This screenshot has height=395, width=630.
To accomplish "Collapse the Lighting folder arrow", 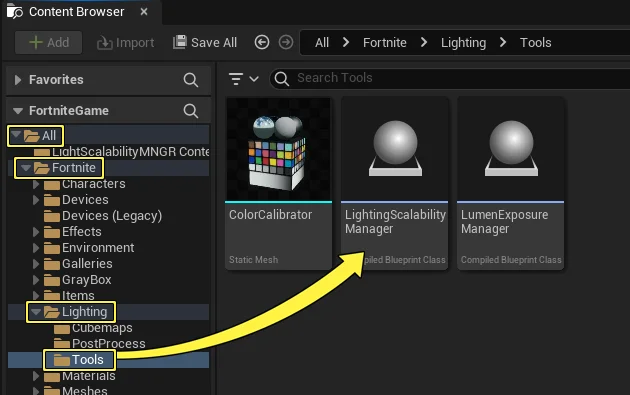I will (36, 311).
